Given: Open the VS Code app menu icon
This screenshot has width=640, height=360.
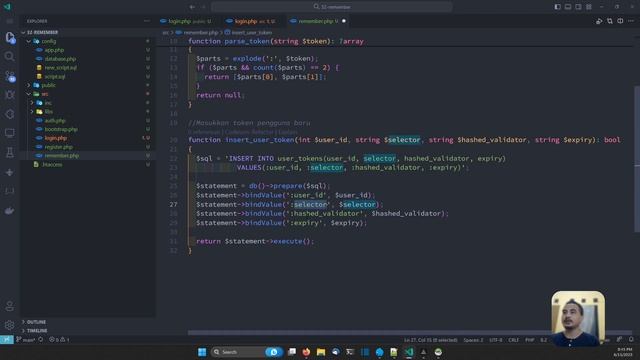Looking at the screenshot, I should click(x=7, y=7).
